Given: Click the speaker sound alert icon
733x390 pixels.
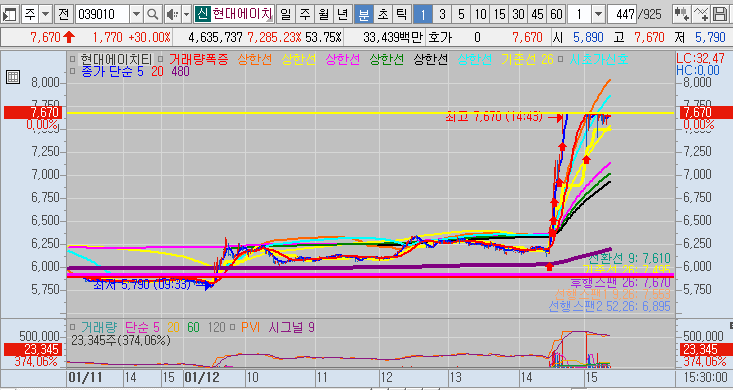Looking at the screenshot, I should [x=172, y=14].
